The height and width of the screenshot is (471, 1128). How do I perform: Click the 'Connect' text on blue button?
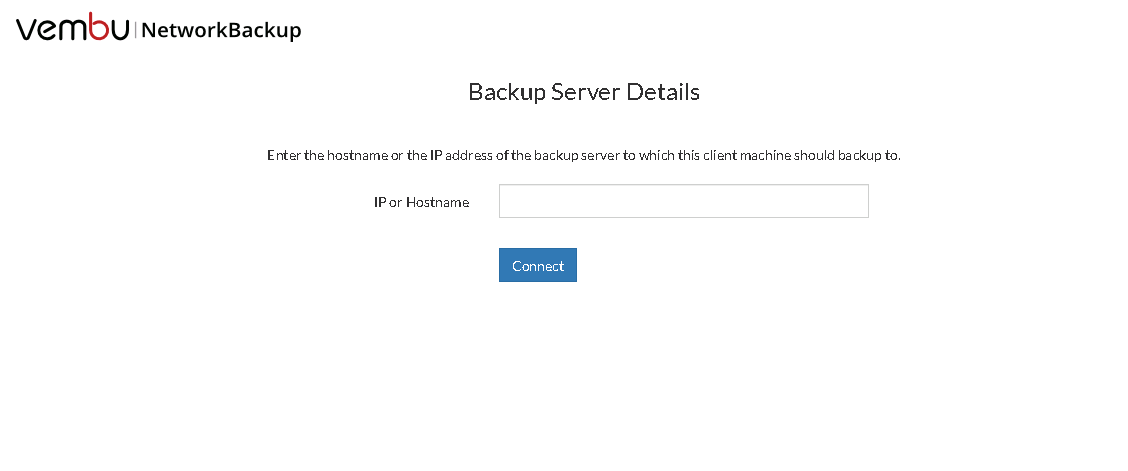point(537,265)
